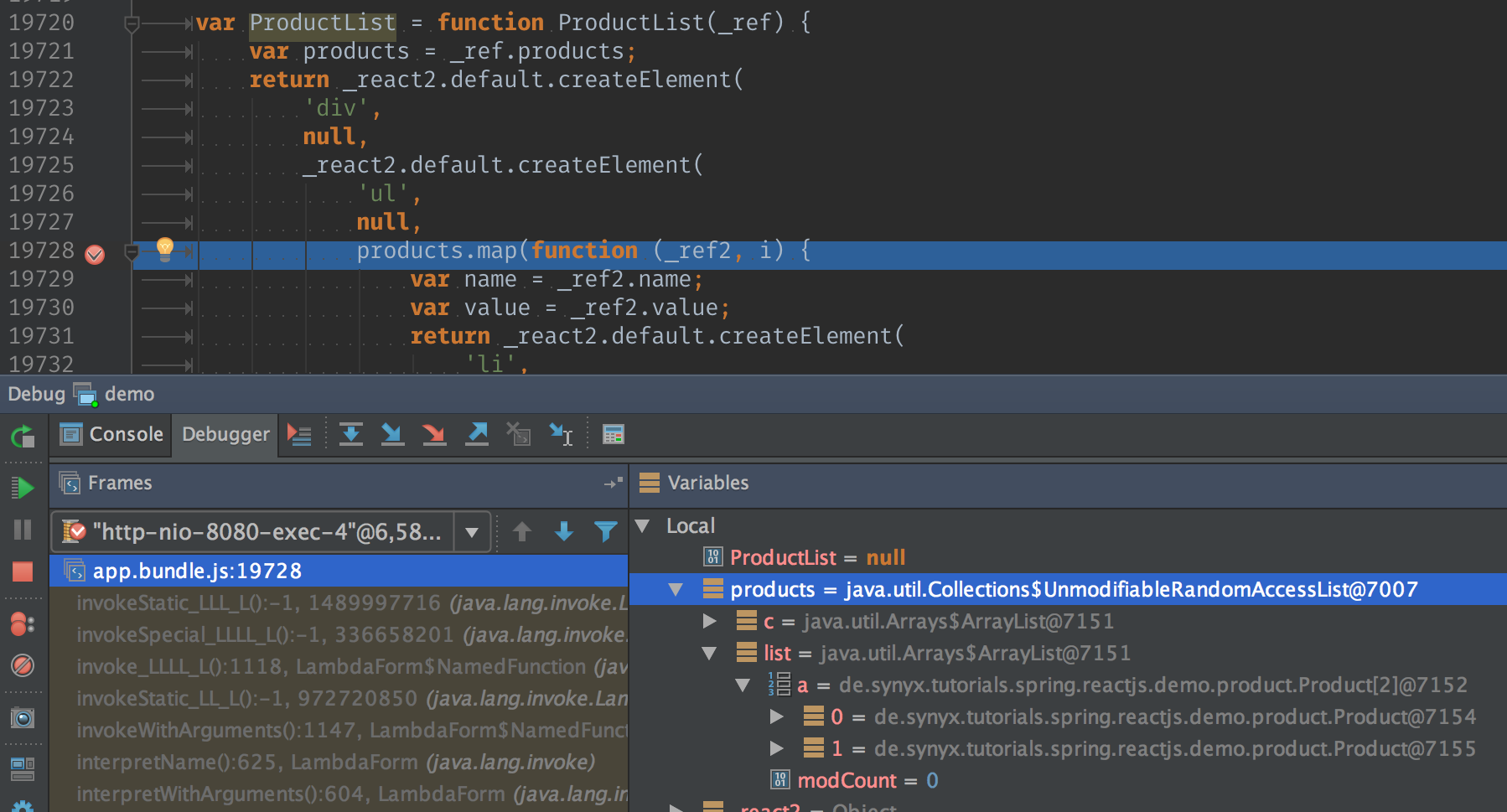
Task: Select modCount = 0 variable
Action: tap(1068, 780)
